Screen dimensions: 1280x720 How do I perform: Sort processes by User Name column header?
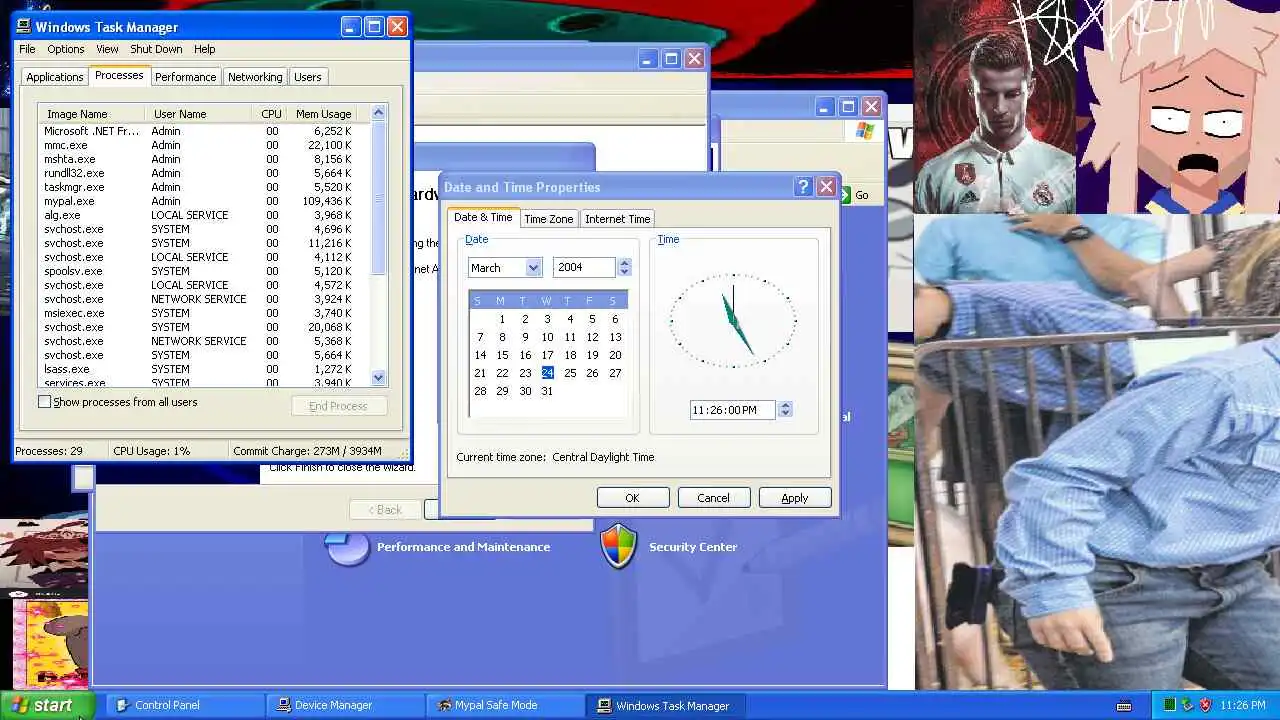click(x=198, y=114)
